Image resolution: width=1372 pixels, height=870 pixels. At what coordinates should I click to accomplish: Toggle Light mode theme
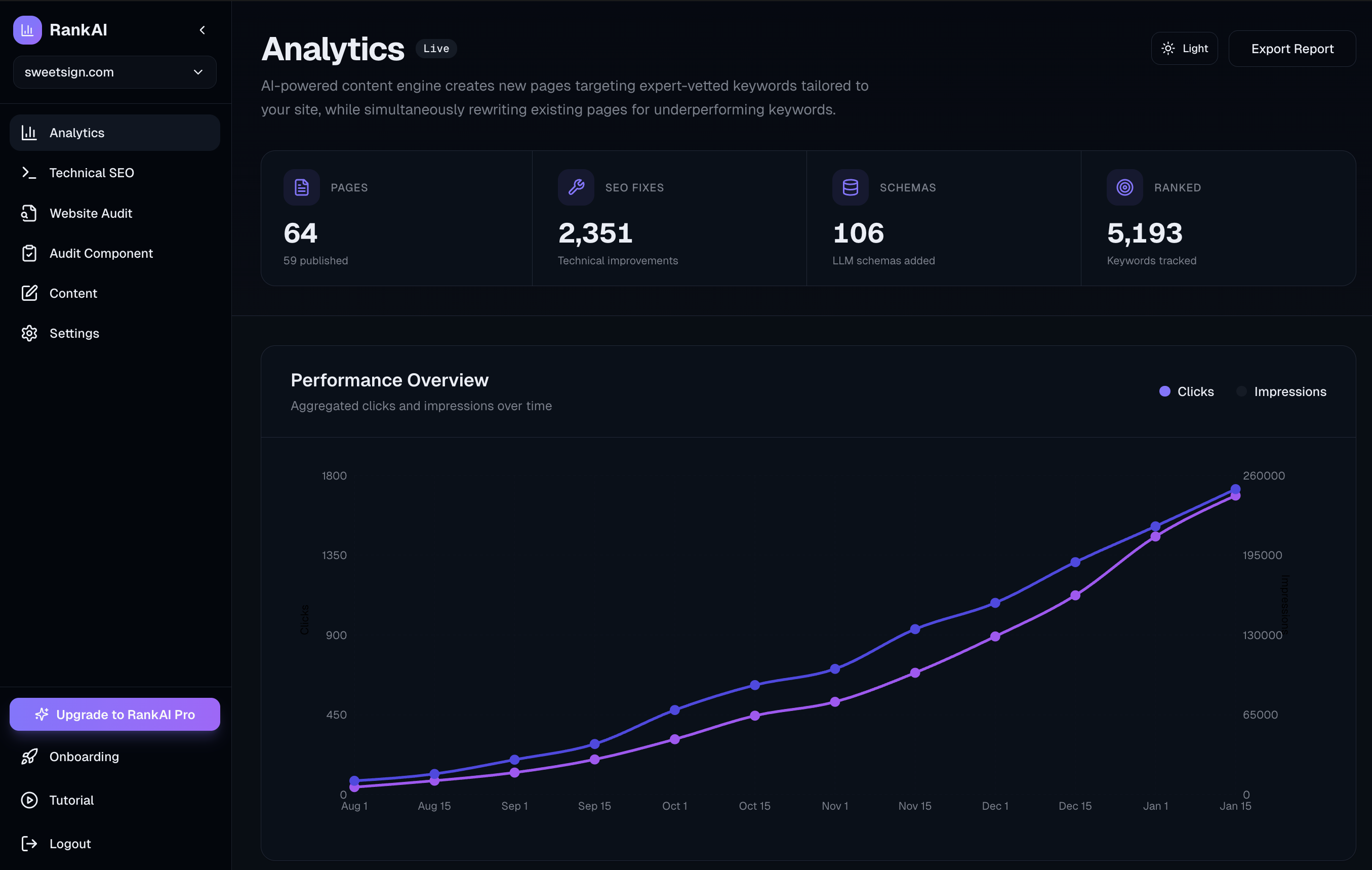(1184, 48)
